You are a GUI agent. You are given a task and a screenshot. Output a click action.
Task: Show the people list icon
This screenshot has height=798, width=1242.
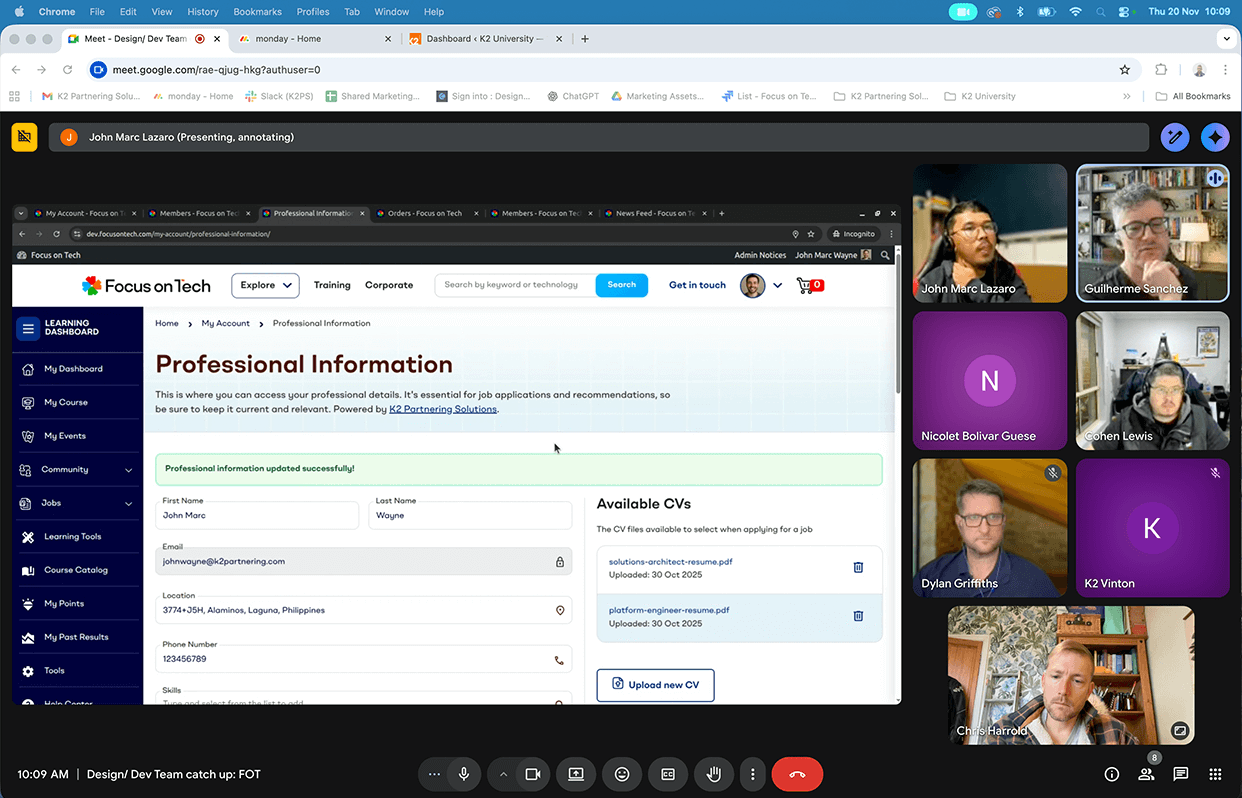point(1146,774)
